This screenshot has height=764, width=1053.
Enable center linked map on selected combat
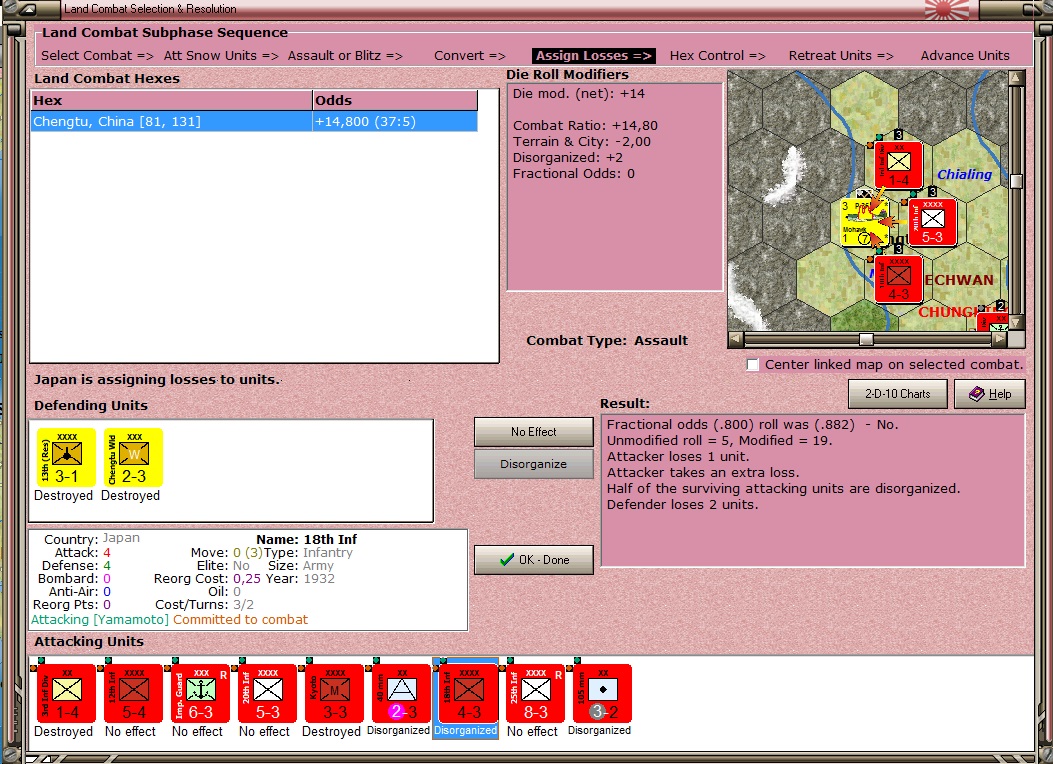click(x=753, y=365)
